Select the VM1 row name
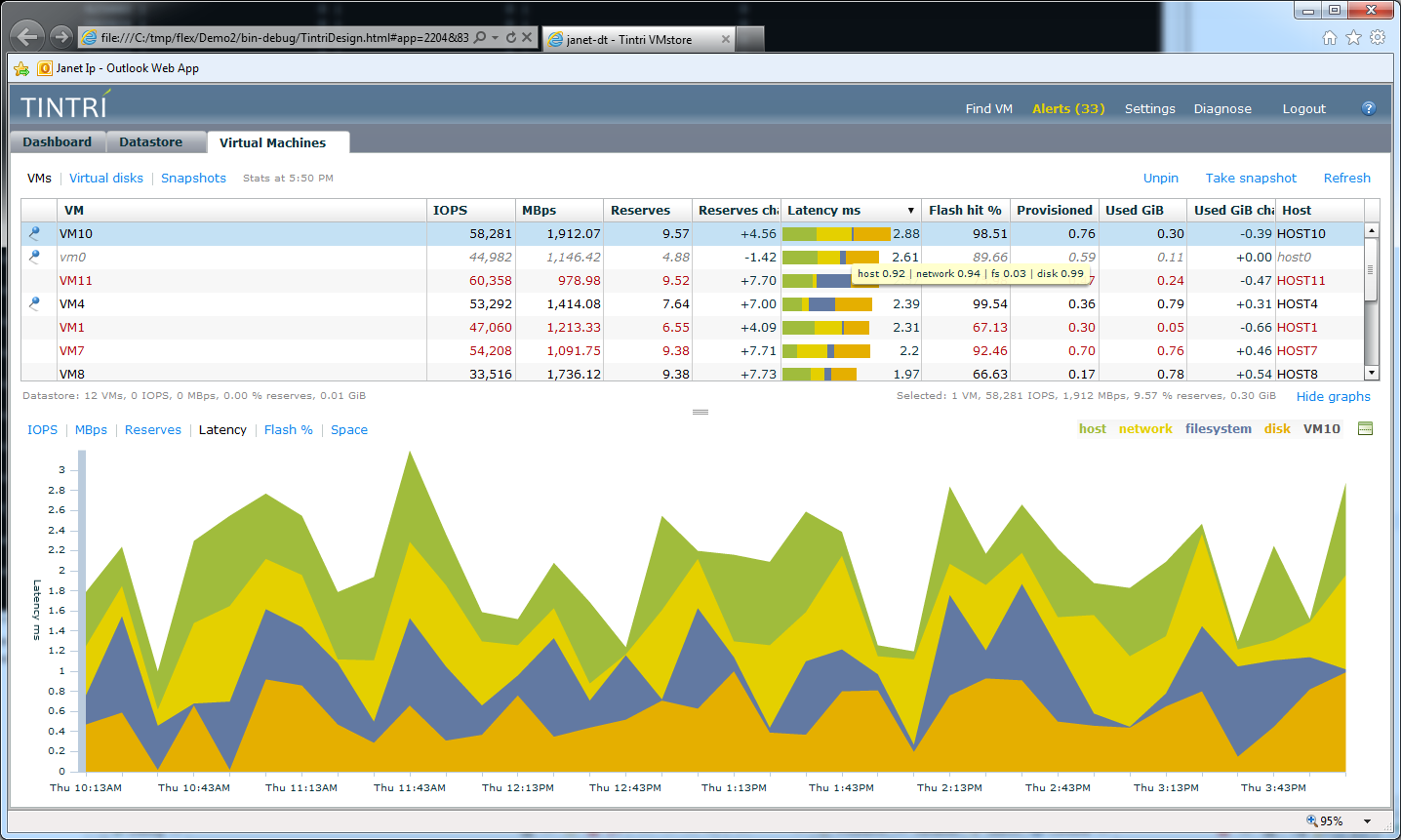This screenshot has height=840, width=1401. tap(72, 327)
